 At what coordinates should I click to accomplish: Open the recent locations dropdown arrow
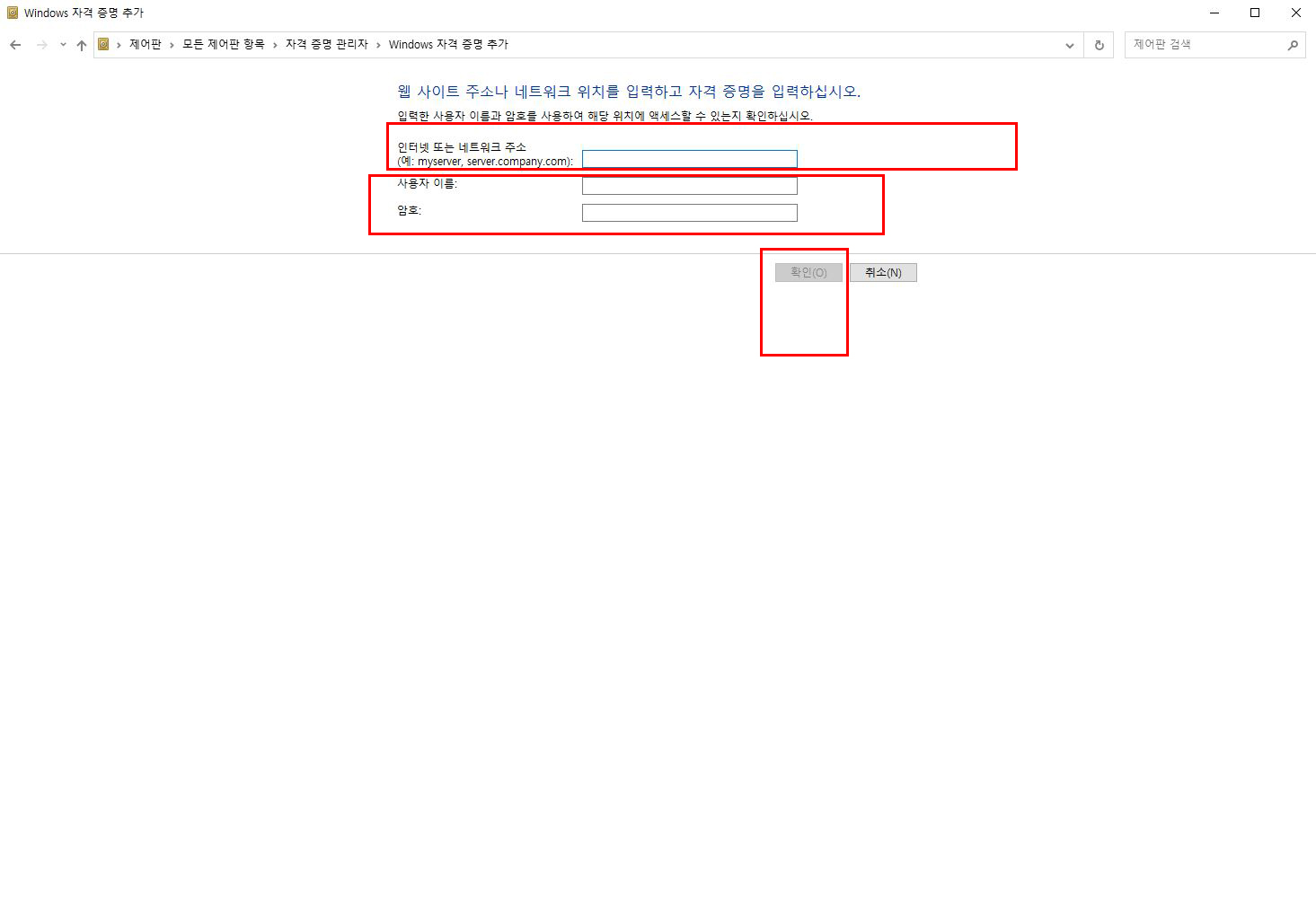(x=63, y=45)
